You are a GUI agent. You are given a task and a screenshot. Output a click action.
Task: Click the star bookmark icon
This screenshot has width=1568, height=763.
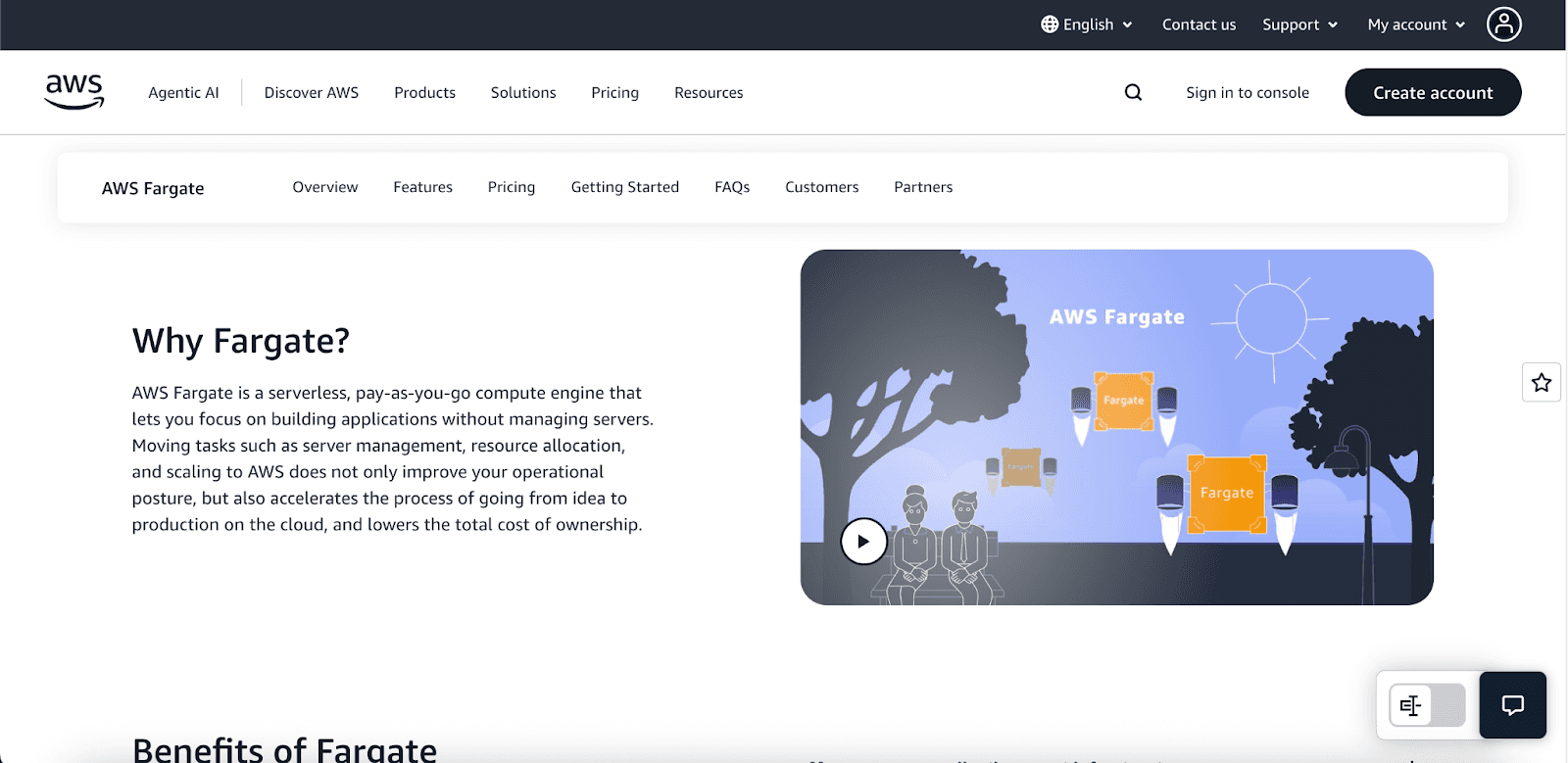point(1541,382)
